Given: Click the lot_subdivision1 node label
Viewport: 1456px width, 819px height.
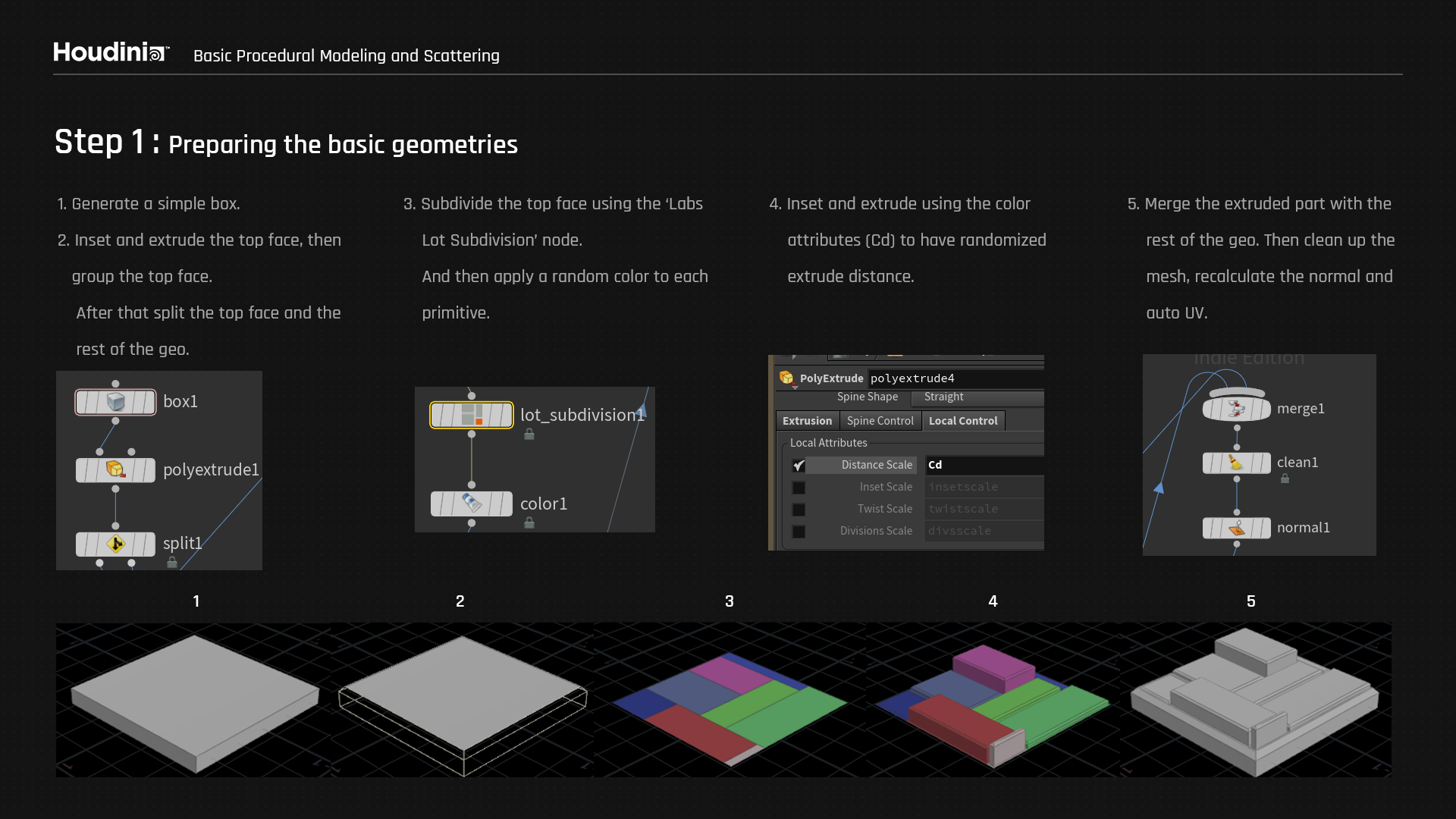Looking at the screenshot, I should 582,415.
